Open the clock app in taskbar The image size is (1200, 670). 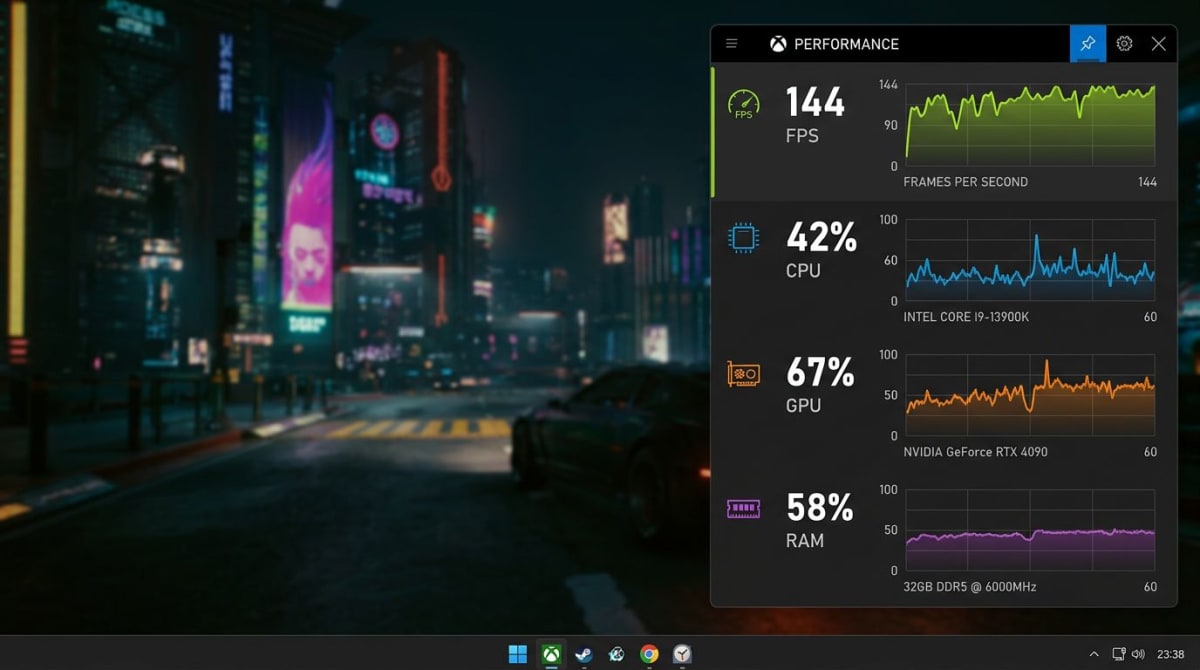(682, 654)
